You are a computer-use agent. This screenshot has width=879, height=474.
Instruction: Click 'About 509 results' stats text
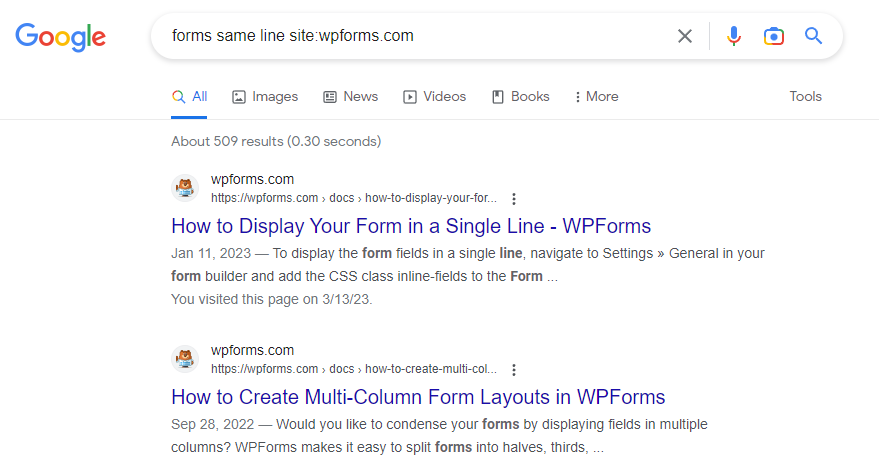[276, 141]
